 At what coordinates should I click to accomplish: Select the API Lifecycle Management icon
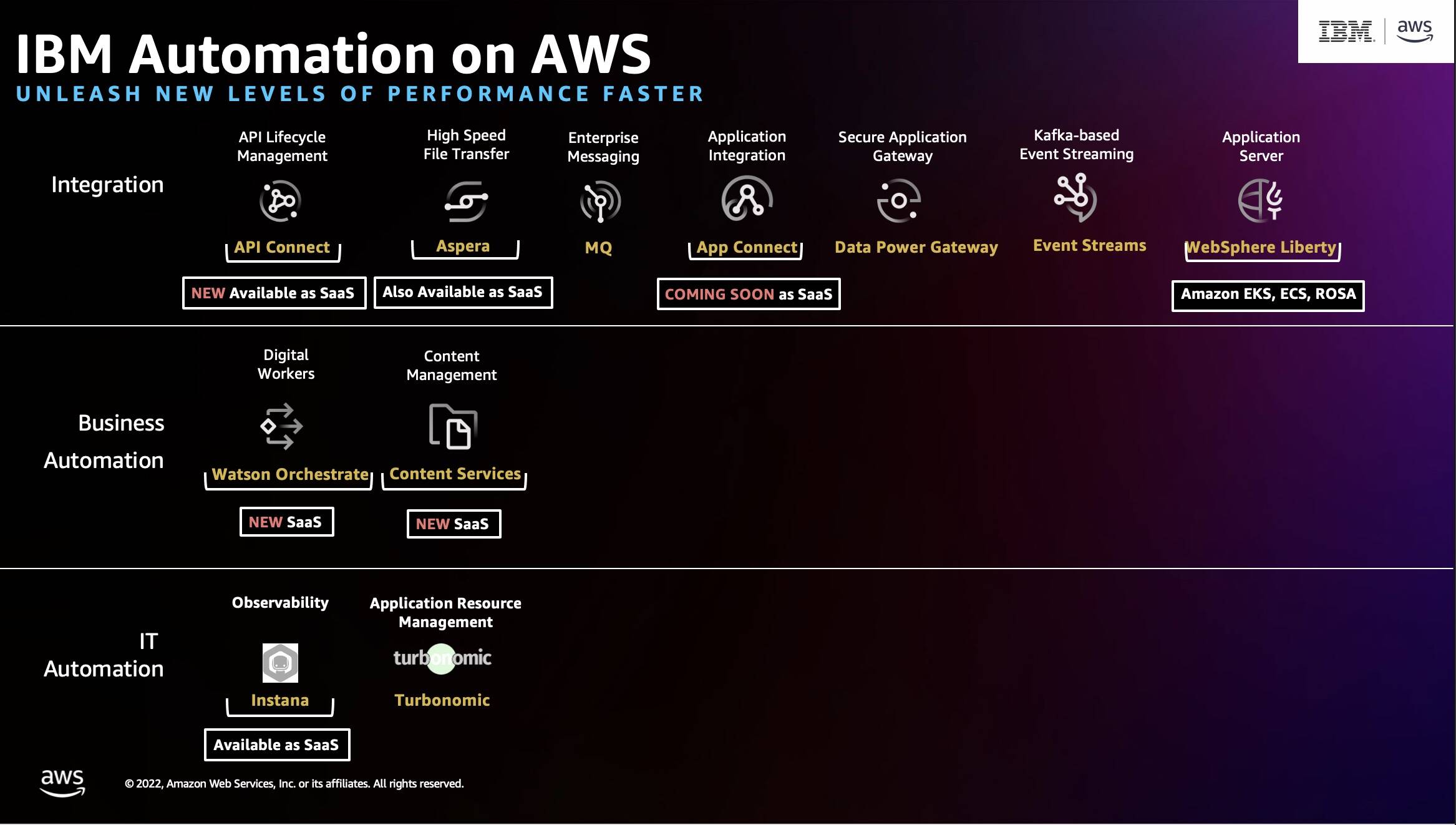pyautogui.click(x=281, y=201)
